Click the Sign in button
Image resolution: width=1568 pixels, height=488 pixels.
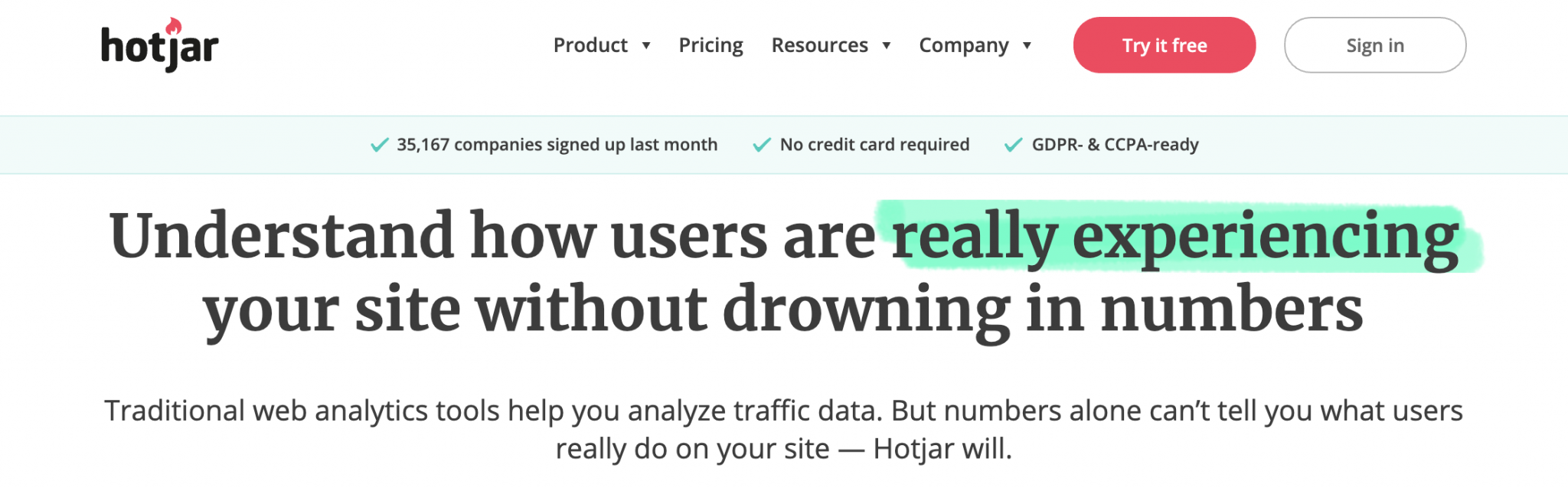pyautogui.click(x=1375, y=45)
